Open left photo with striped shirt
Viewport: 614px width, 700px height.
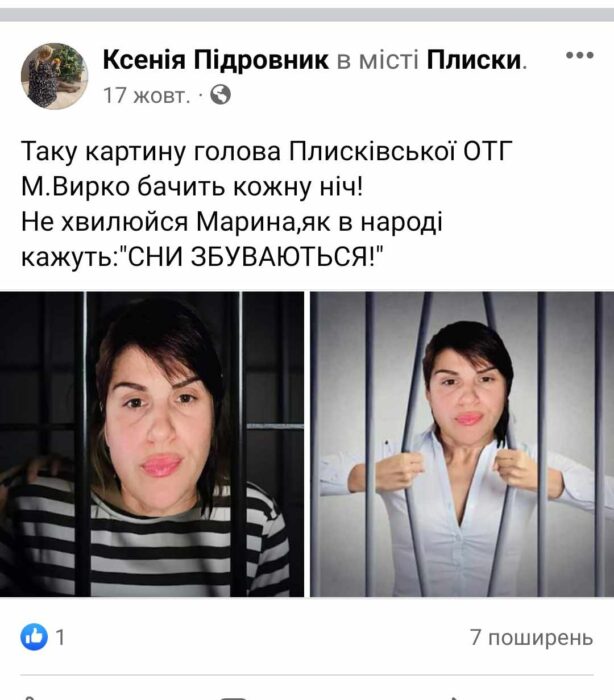point(152,444)
